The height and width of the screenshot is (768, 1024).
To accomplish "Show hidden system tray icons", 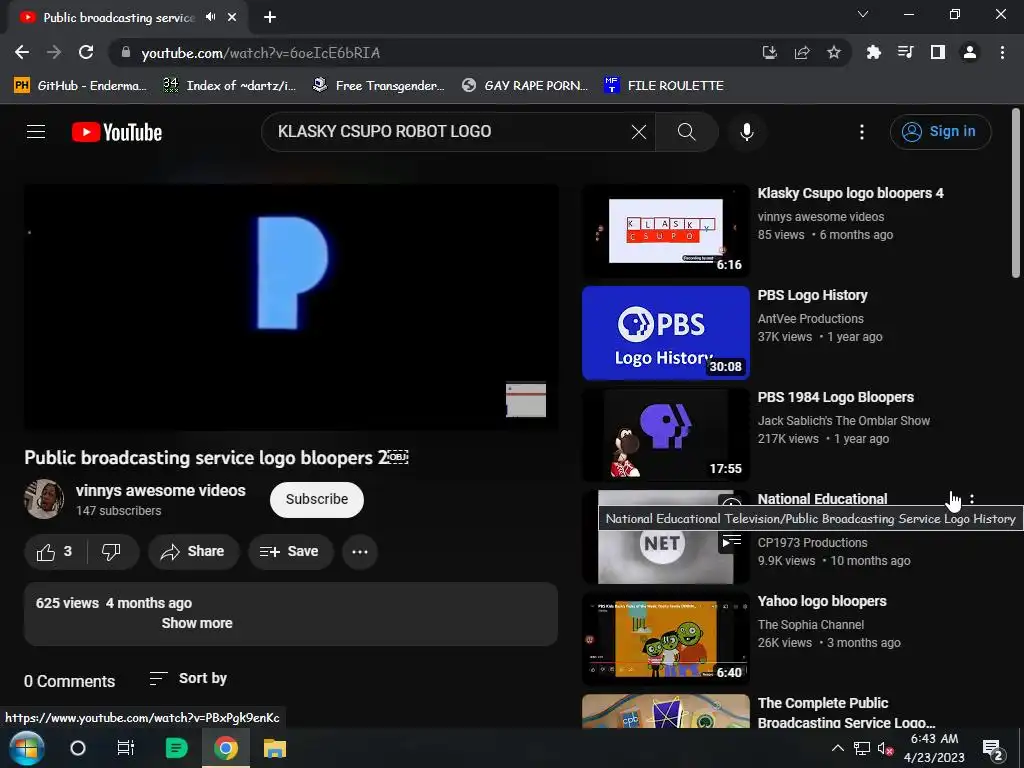I will [x=838, y=748].
